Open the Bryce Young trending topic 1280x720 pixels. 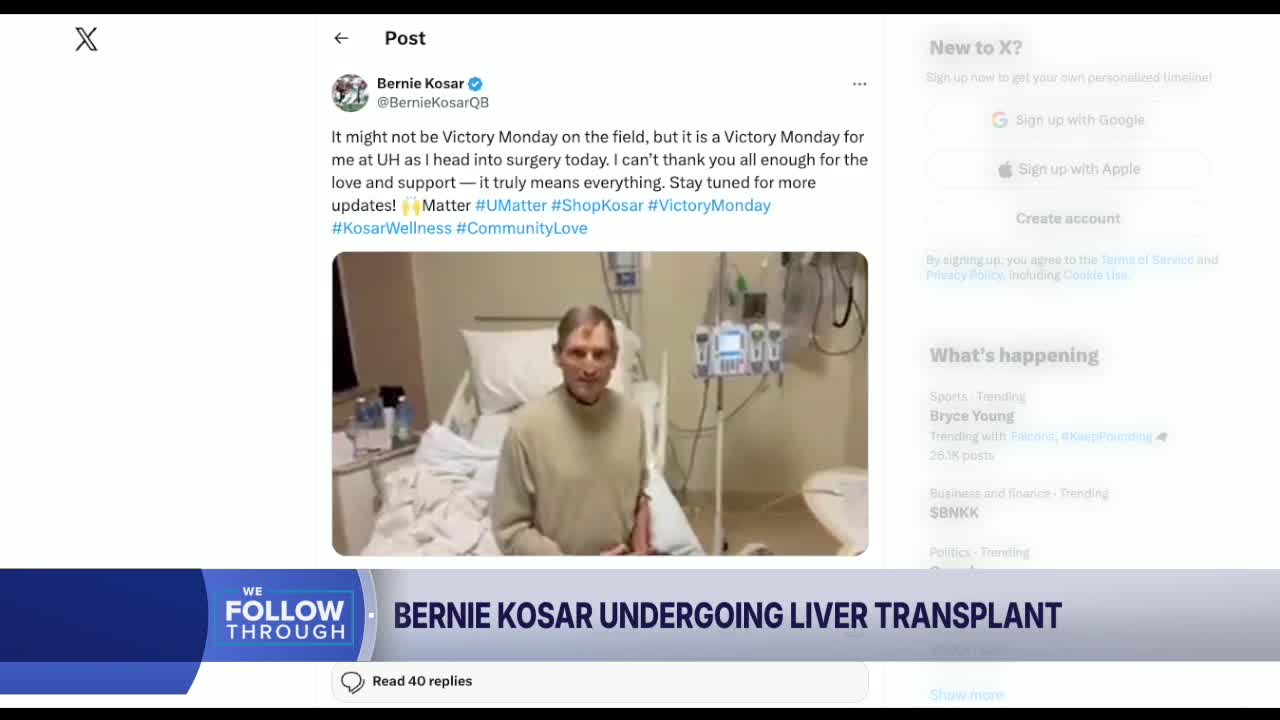click(x=972, y=416)
